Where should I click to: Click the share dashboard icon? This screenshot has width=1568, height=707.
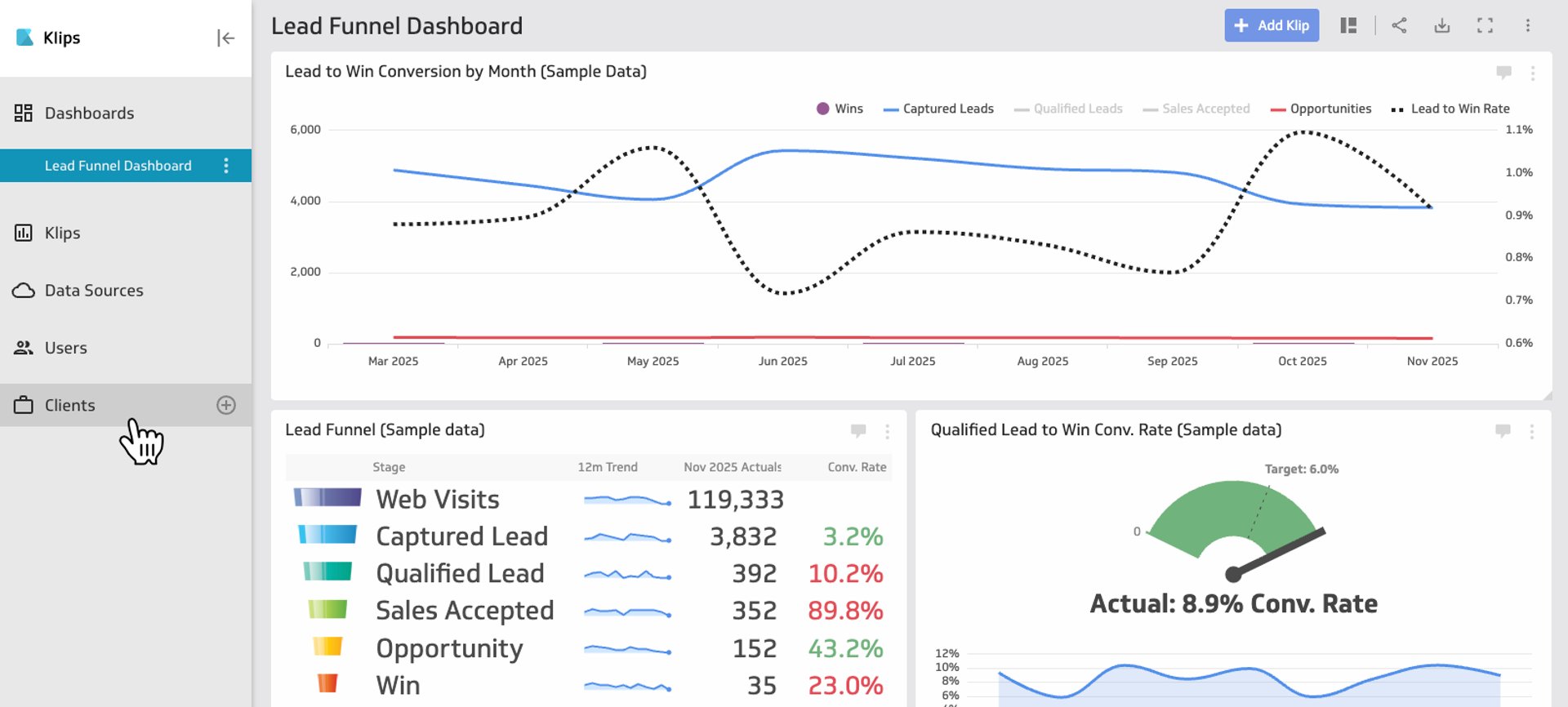point(1399,26)
